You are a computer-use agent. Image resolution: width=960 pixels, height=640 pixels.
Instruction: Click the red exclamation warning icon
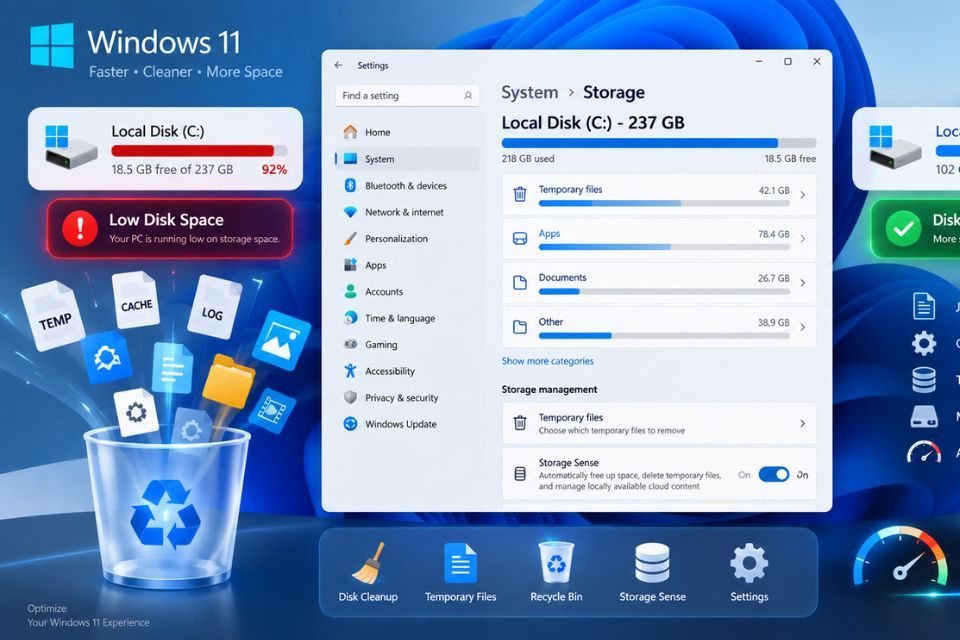80,228
